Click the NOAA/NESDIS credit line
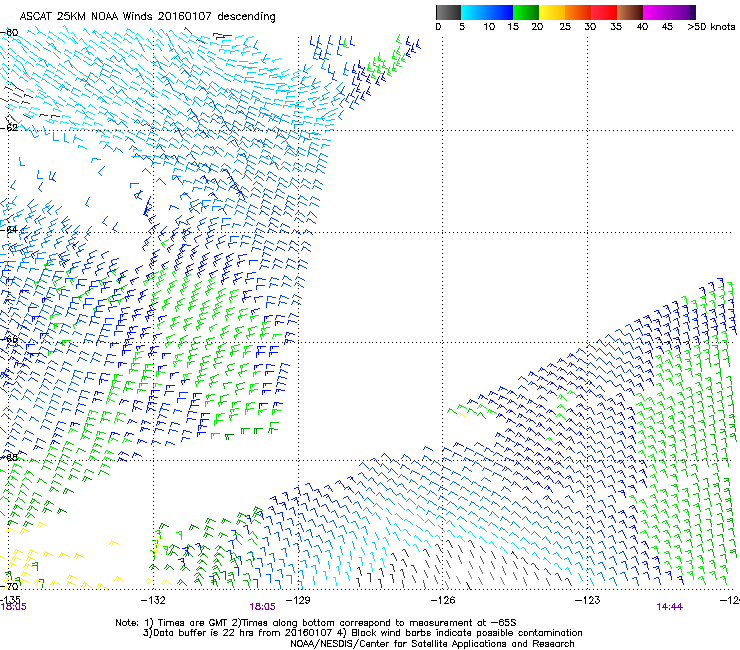 pyautogui.click(x=432, y=644)
